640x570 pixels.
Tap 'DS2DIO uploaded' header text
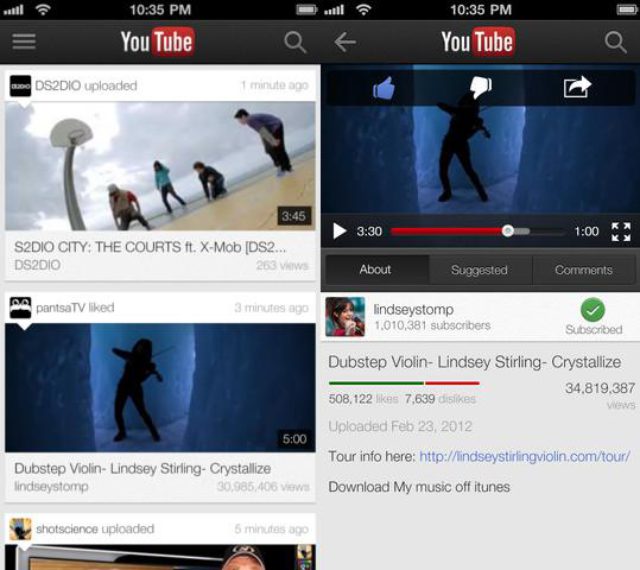(86, 86)
